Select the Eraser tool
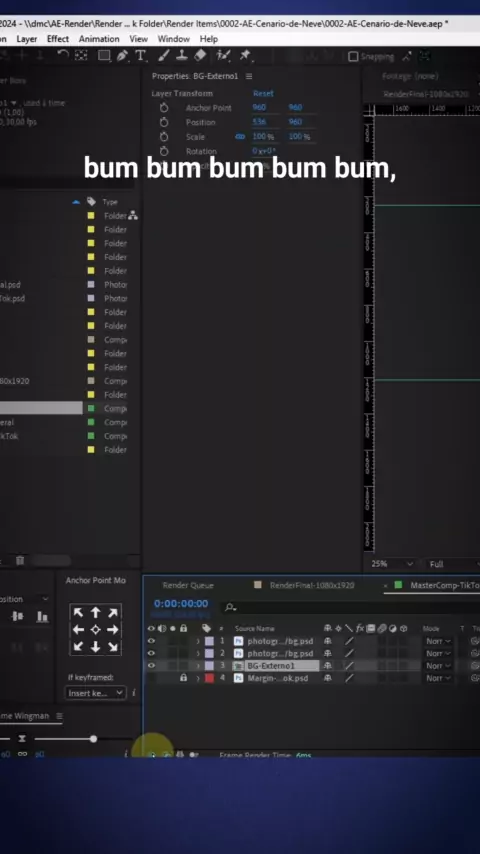 point(200,56)
